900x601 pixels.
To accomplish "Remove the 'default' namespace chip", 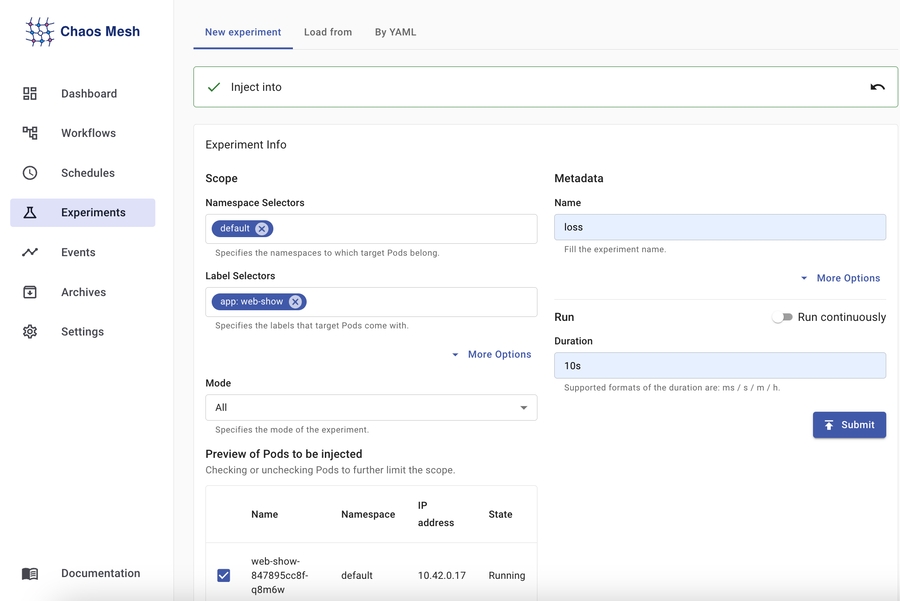I will coord(262,229).
